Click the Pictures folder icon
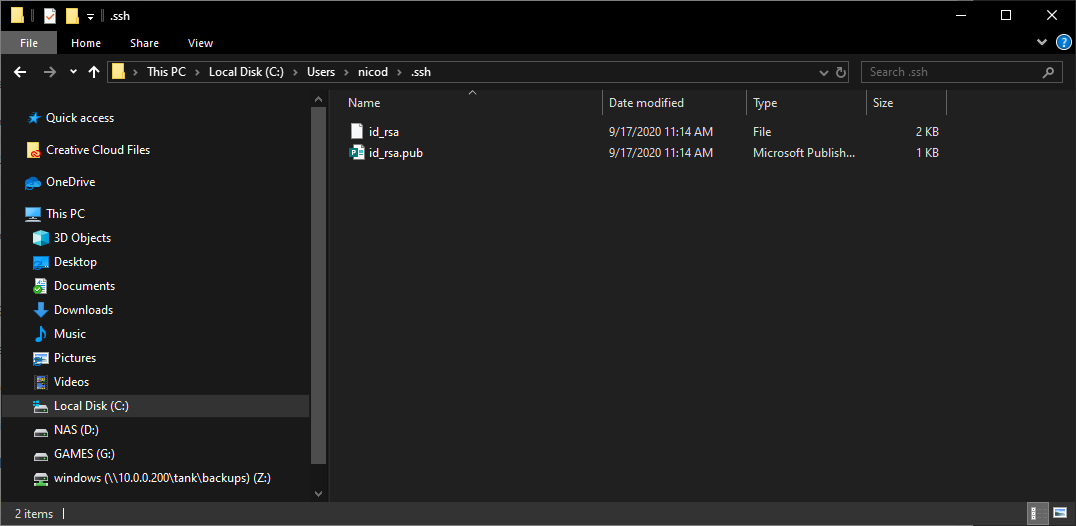1076x526 pixels. (41, 358)
